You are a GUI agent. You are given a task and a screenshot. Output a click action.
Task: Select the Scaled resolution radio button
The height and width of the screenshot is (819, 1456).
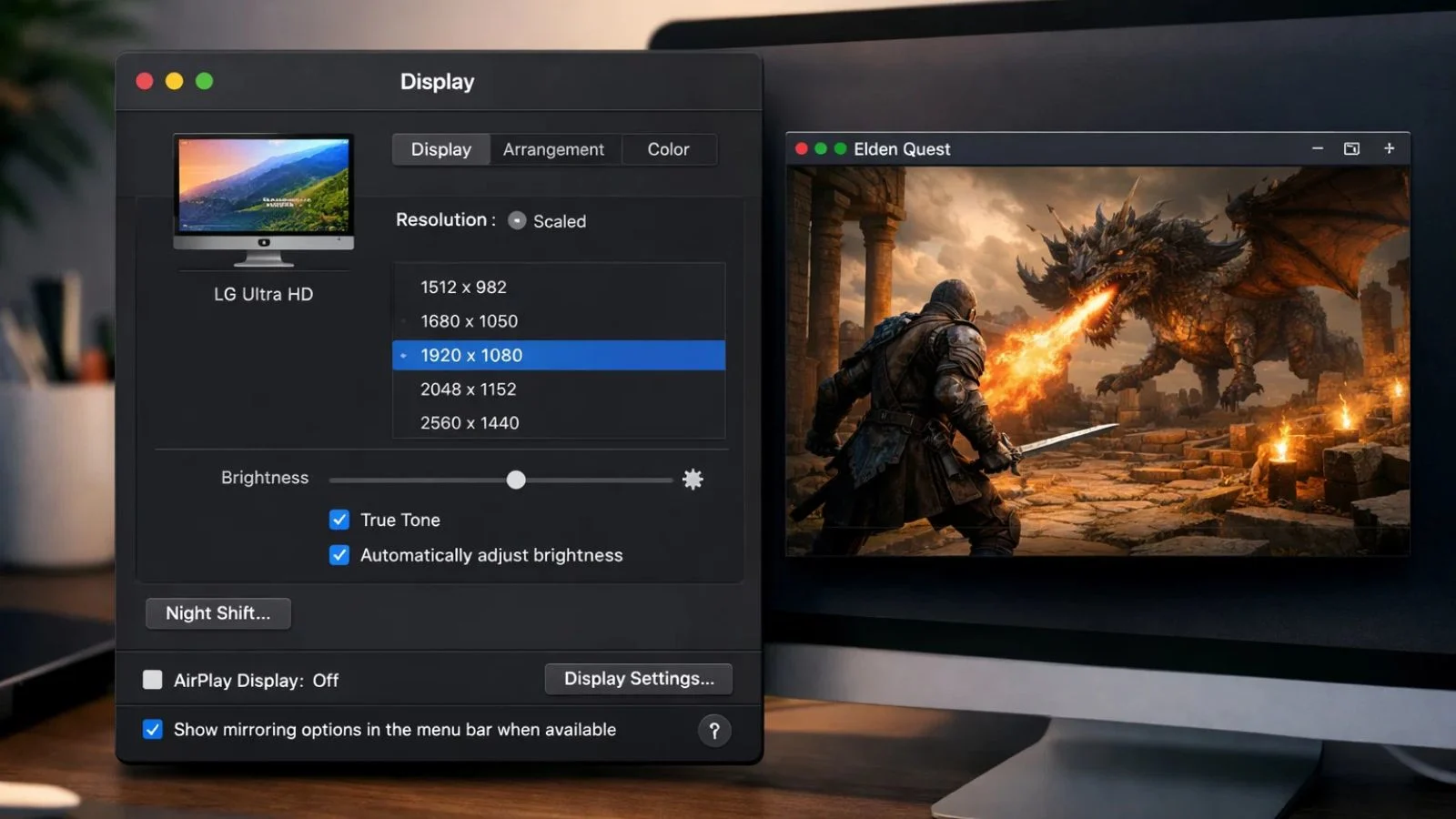point(517,221)
